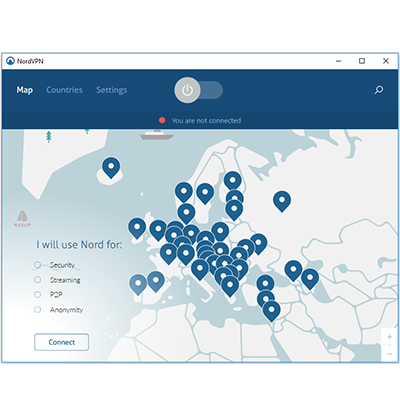Choose Streaming as usage purpose
This screenshot has width=400, height=416.
(x=38, y=280)
